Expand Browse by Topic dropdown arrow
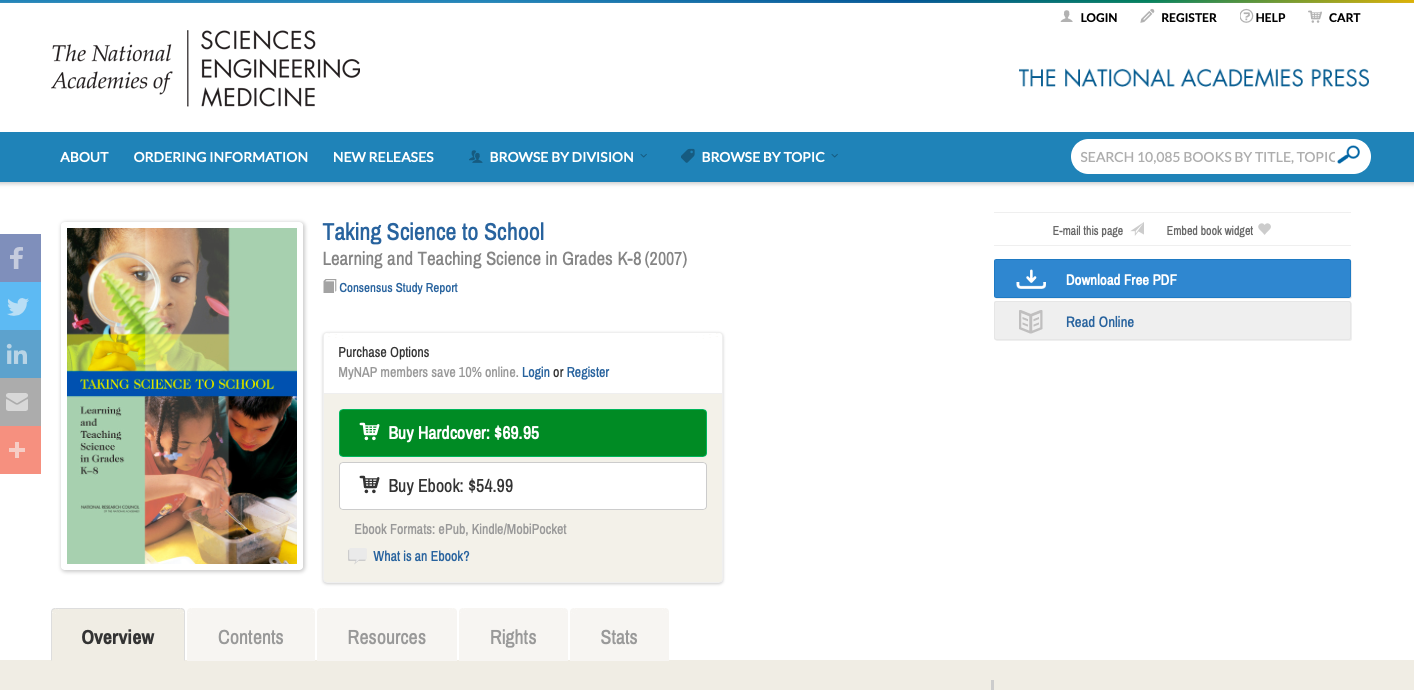This screenshot has height=690, width=1414. pos(835,157)
